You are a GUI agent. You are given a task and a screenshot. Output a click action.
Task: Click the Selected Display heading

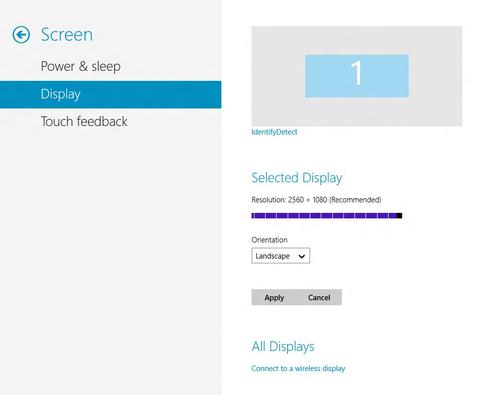(297, 178)
